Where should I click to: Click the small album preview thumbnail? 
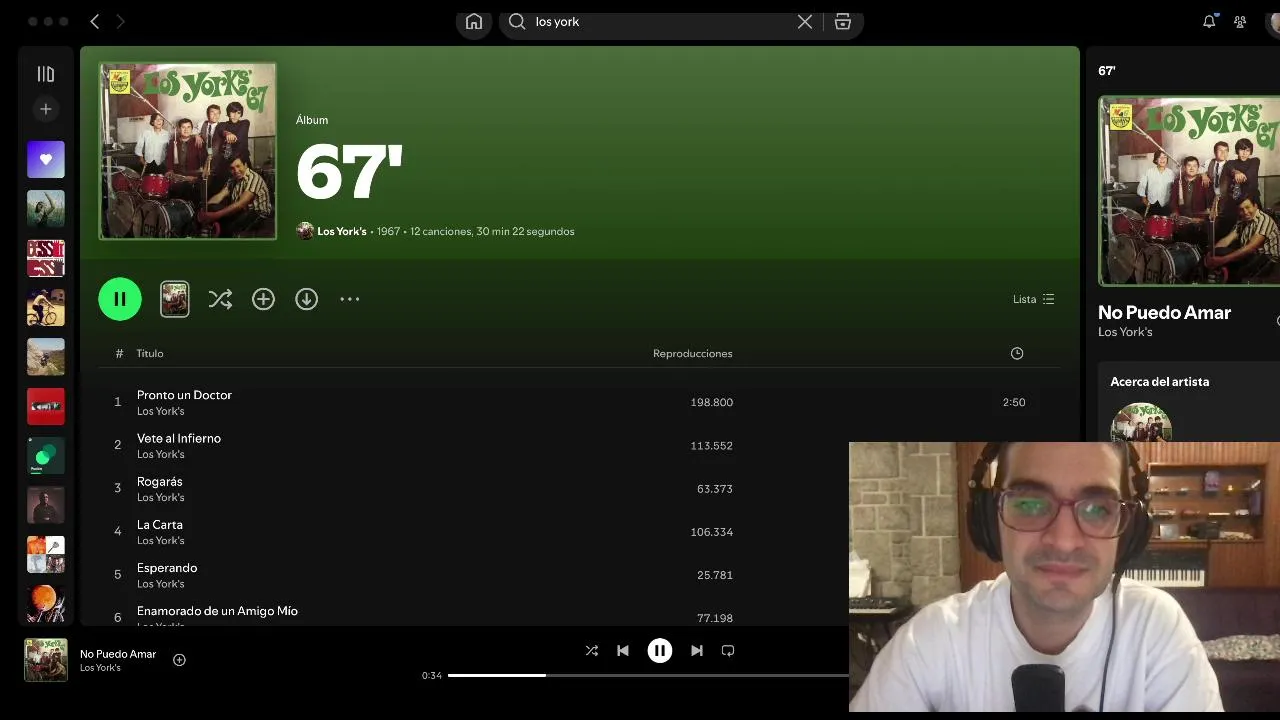[x=175, y=299]
